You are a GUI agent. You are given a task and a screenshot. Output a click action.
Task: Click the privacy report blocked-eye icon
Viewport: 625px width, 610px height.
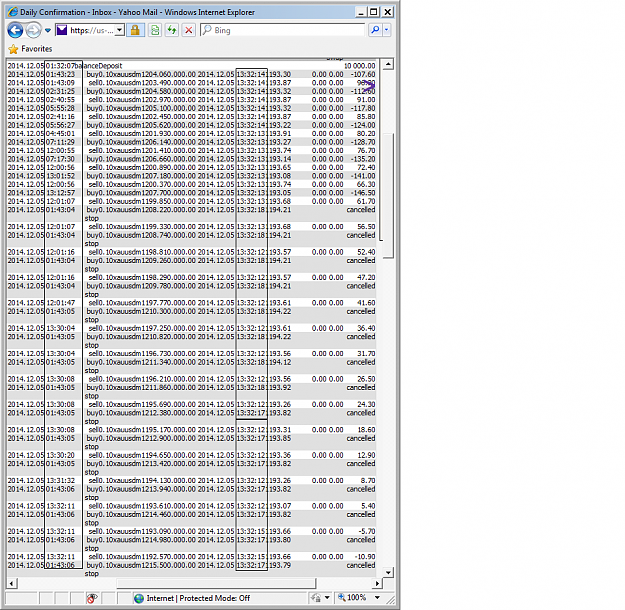(x=92, y=598)
